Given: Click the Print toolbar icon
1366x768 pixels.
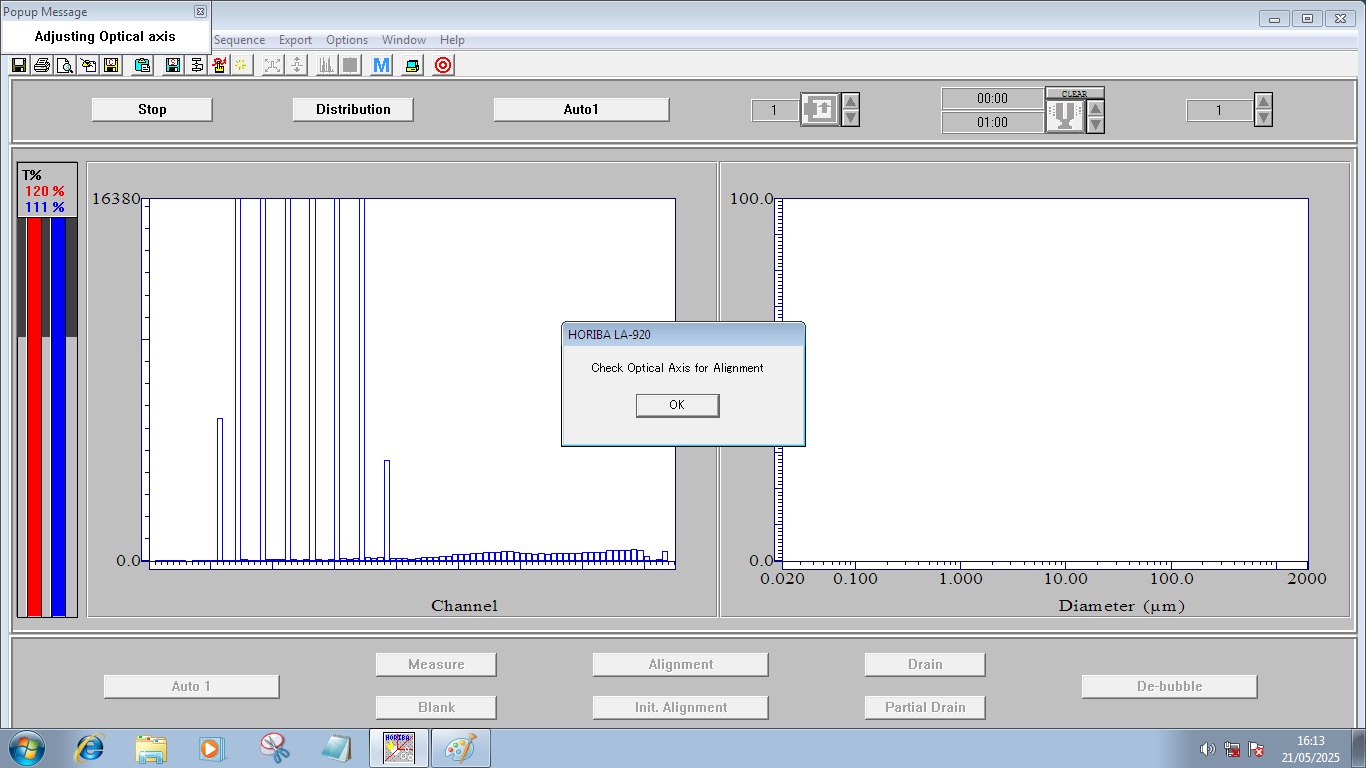Looking at the screenshot, I should pos(42,65).
